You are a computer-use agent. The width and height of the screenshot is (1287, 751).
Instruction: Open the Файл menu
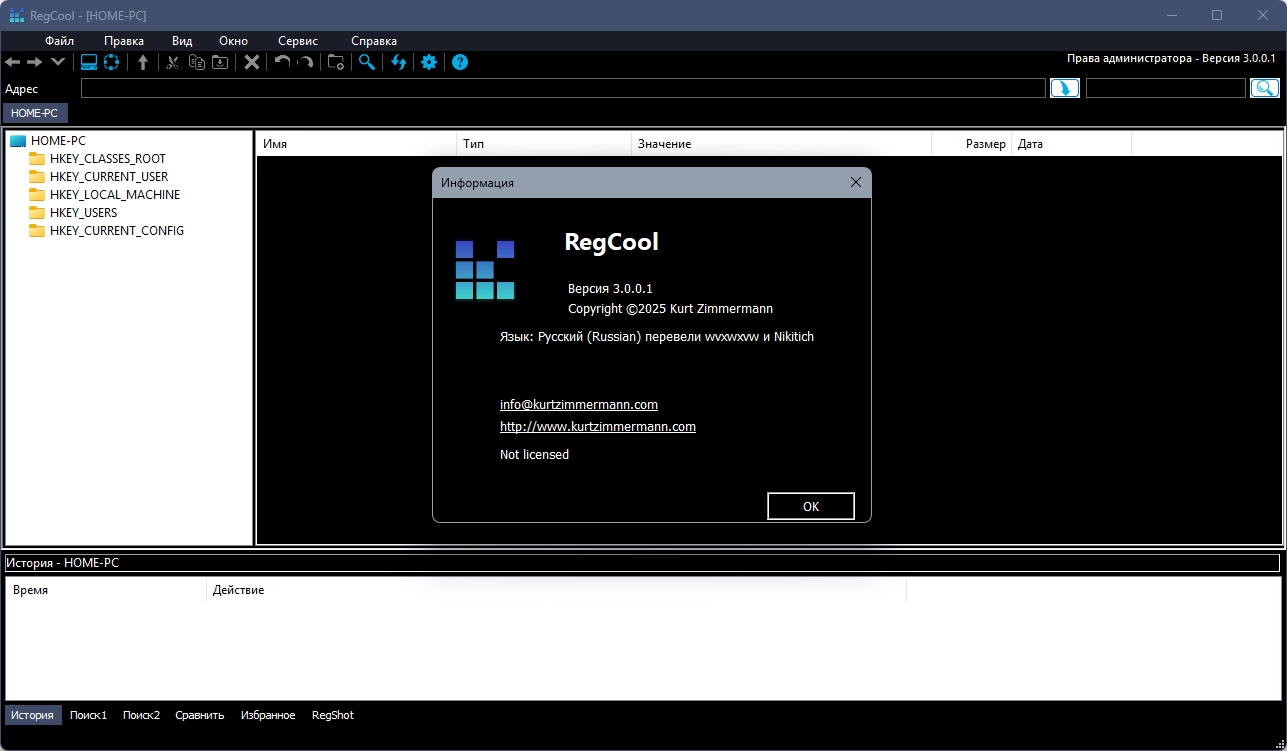tap(60, 41)
